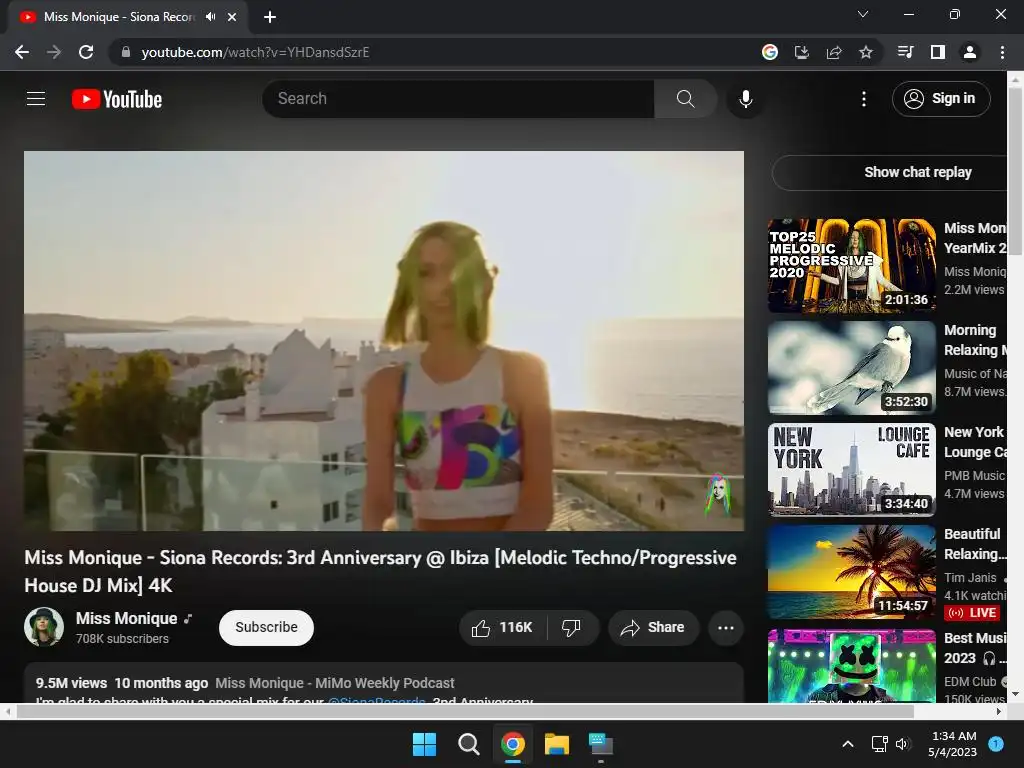Open Chrome profile avatar icon
The image size is (1024, 768).
[x=970, y=52]
